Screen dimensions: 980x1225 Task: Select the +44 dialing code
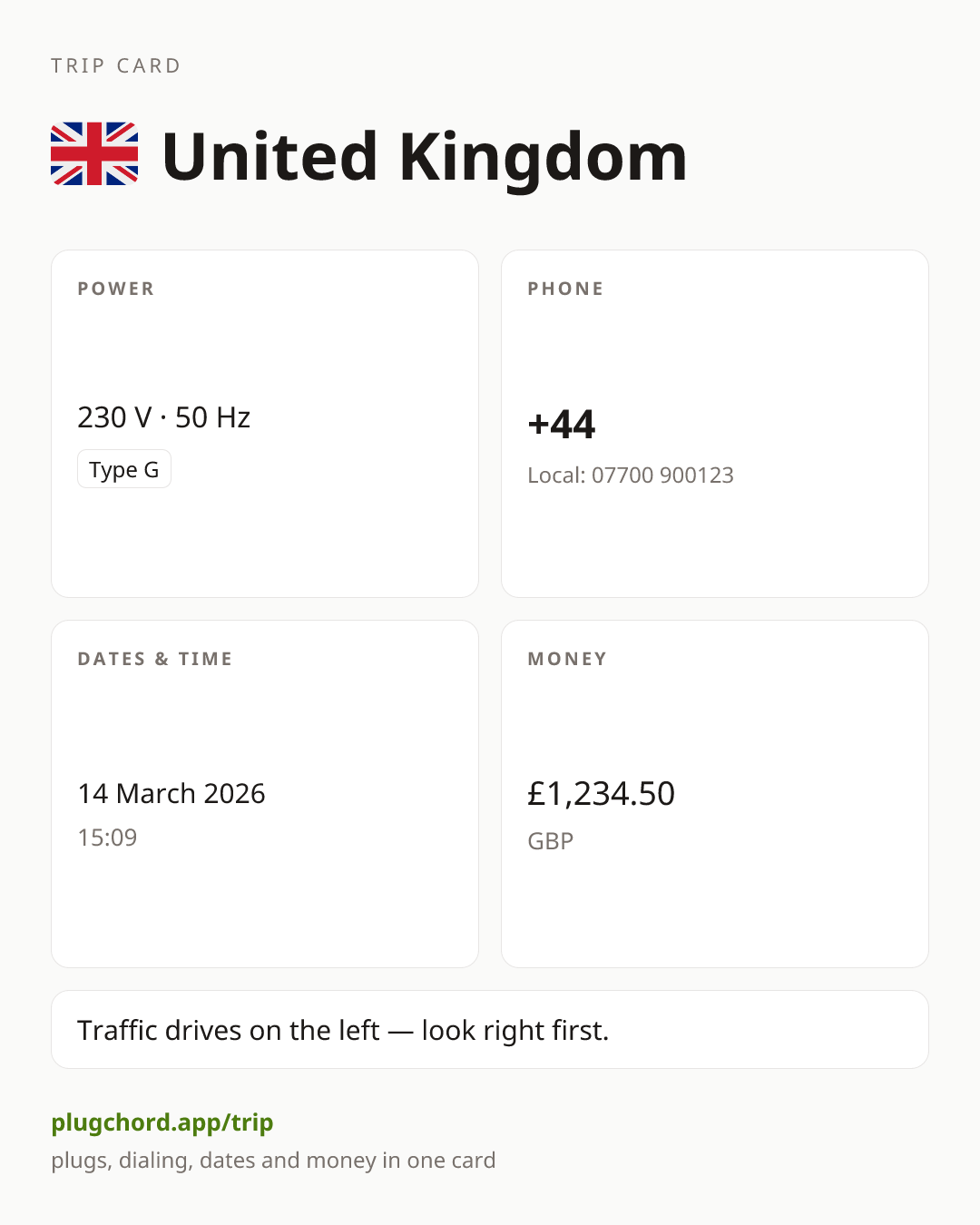coord(562,425)
